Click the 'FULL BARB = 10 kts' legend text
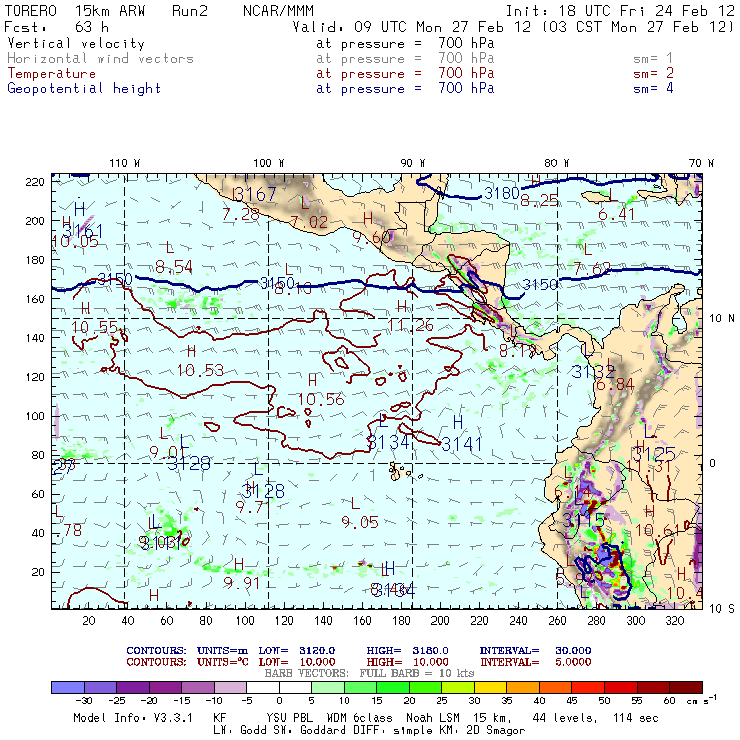 pos(417,673)
